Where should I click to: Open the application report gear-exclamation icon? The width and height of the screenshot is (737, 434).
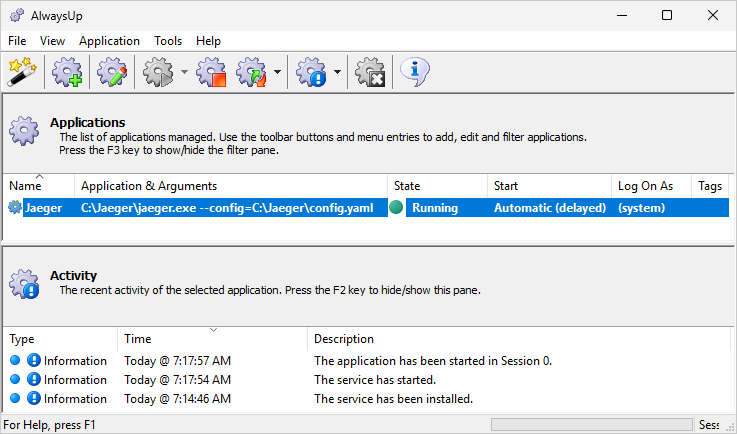[x=311, y=72]
